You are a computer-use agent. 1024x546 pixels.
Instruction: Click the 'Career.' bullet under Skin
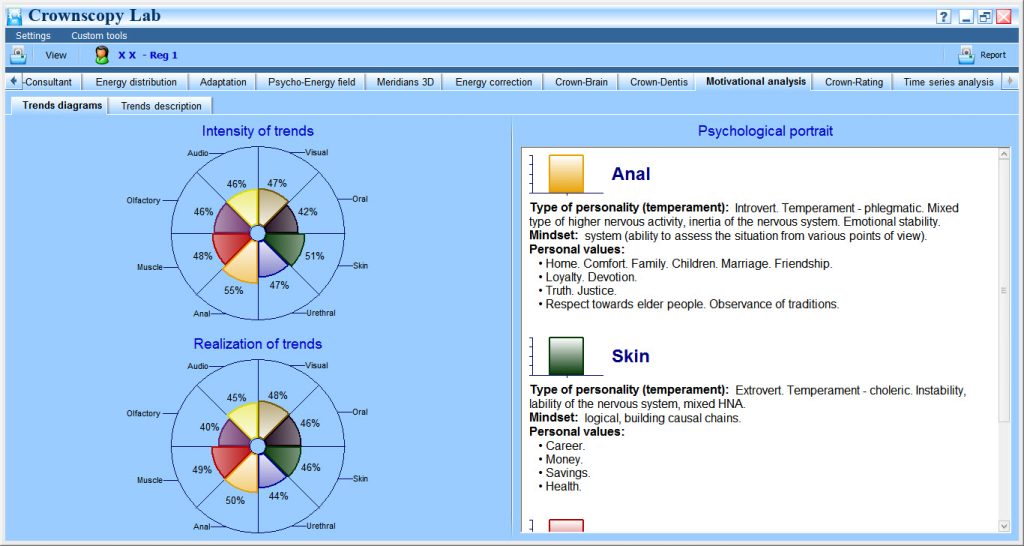pos(566,446)
